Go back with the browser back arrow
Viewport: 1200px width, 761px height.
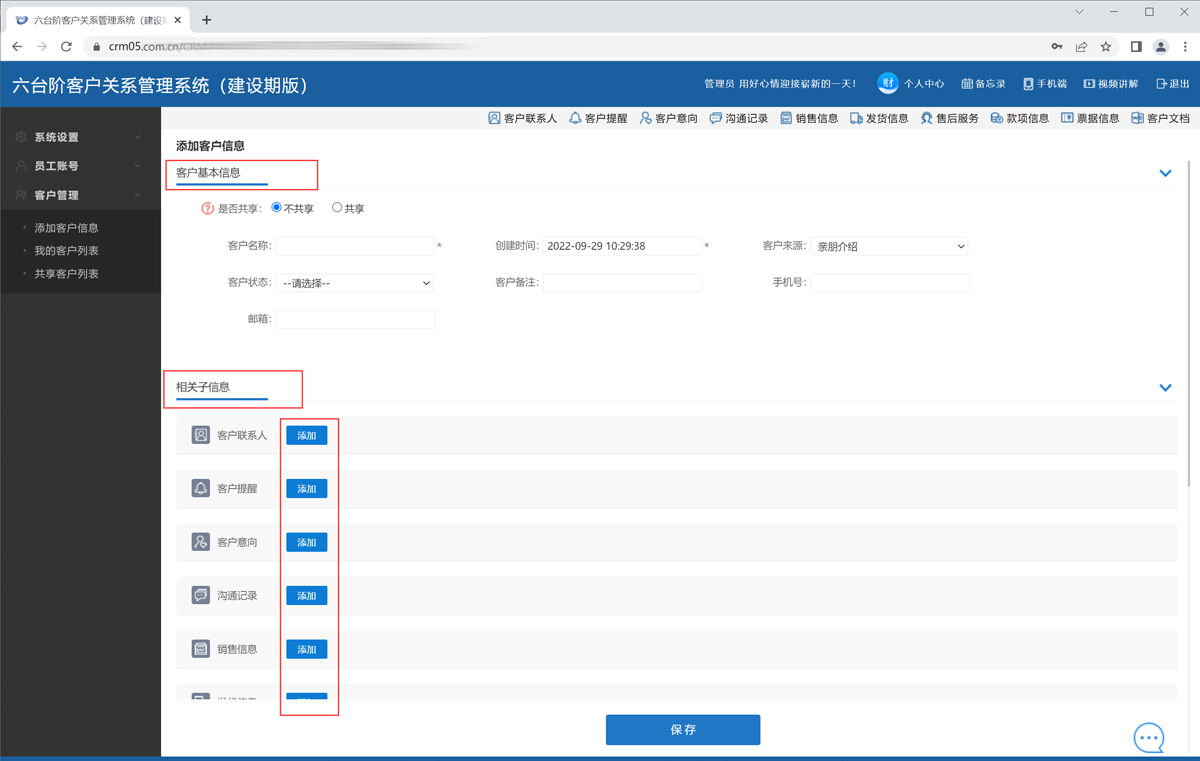coord(17,46)
